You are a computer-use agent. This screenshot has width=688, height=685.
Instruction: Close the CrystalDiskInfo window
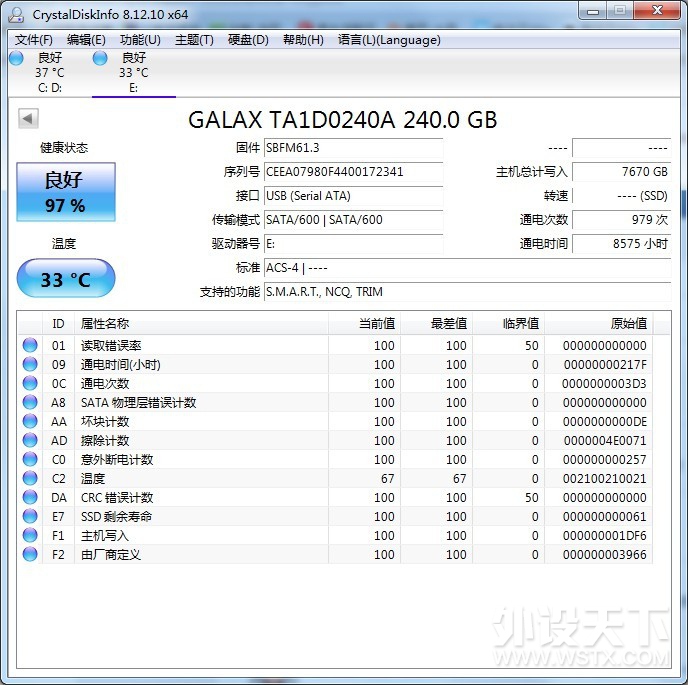click(x=657, y=11)
